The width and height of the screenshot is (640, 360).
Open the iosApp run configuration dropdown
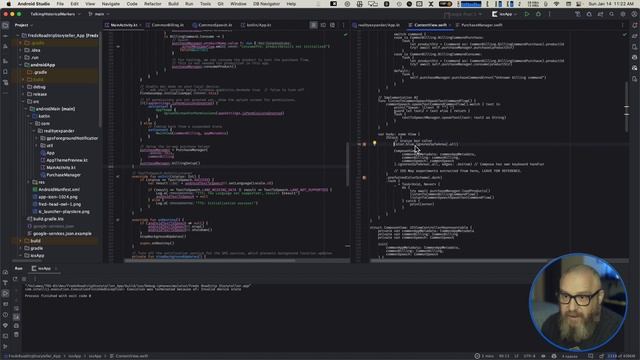point(504,14)
